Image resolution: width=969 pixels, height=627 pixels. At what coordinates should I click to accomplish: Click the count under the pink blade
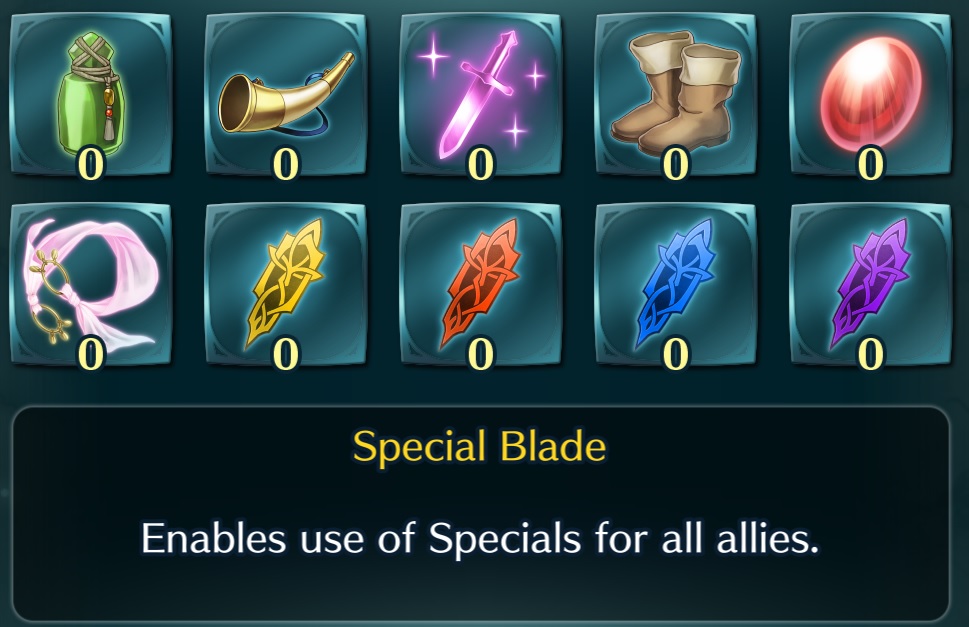tap(481, 164)
